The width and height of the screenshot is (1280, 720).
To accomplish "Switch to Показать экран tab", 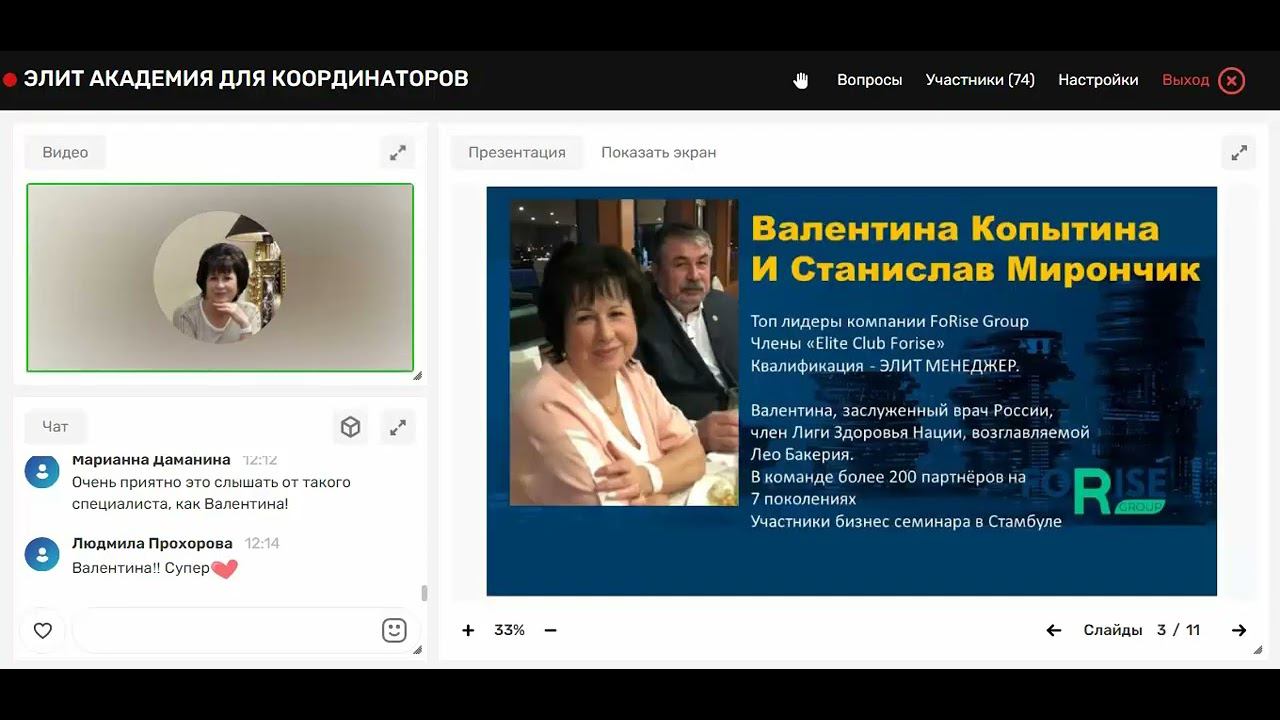I will pos(658,152).
